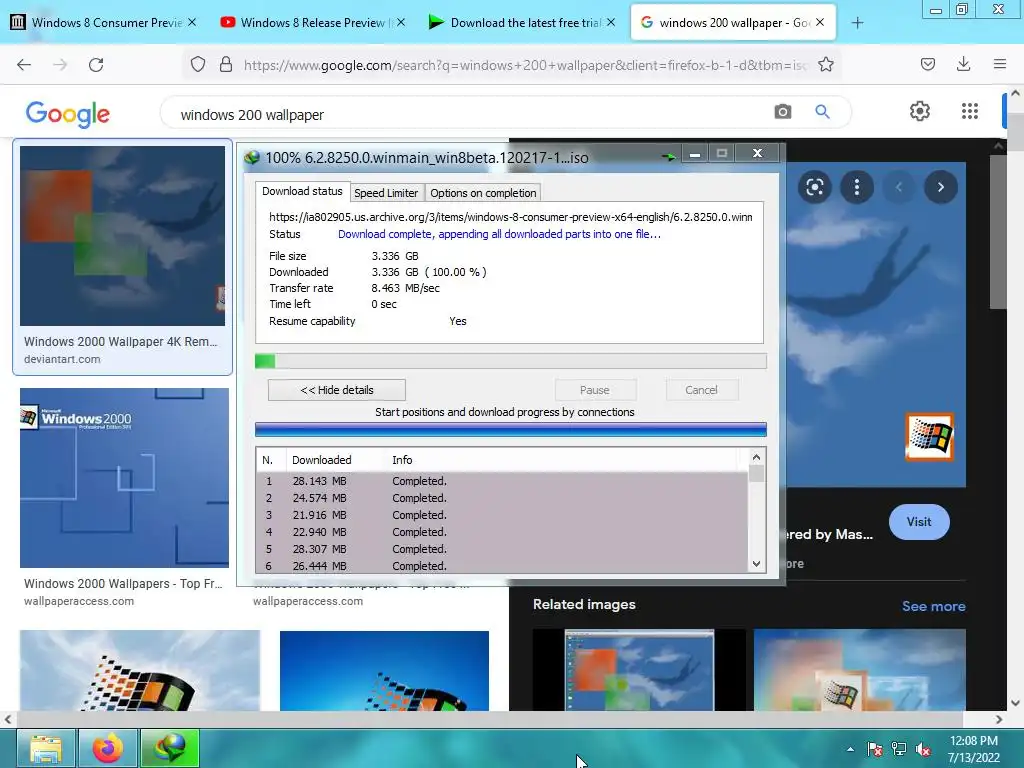The image size is (1024, 768).
Task: Open the tracking protection shield icon
Action: tap(198, 64)
